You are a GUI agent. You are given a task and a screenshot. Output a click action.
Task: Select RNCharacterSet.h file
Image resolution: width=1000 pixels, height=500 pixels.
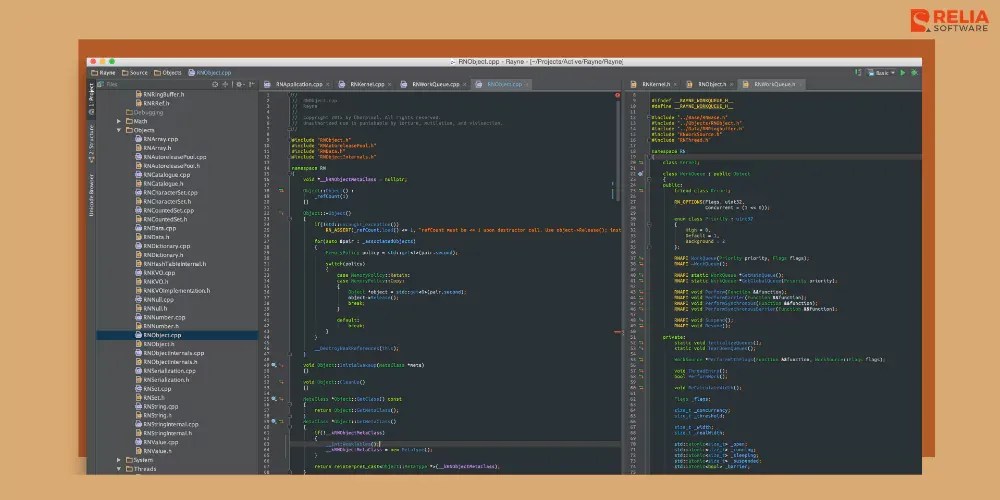click(x=163, y=202)
